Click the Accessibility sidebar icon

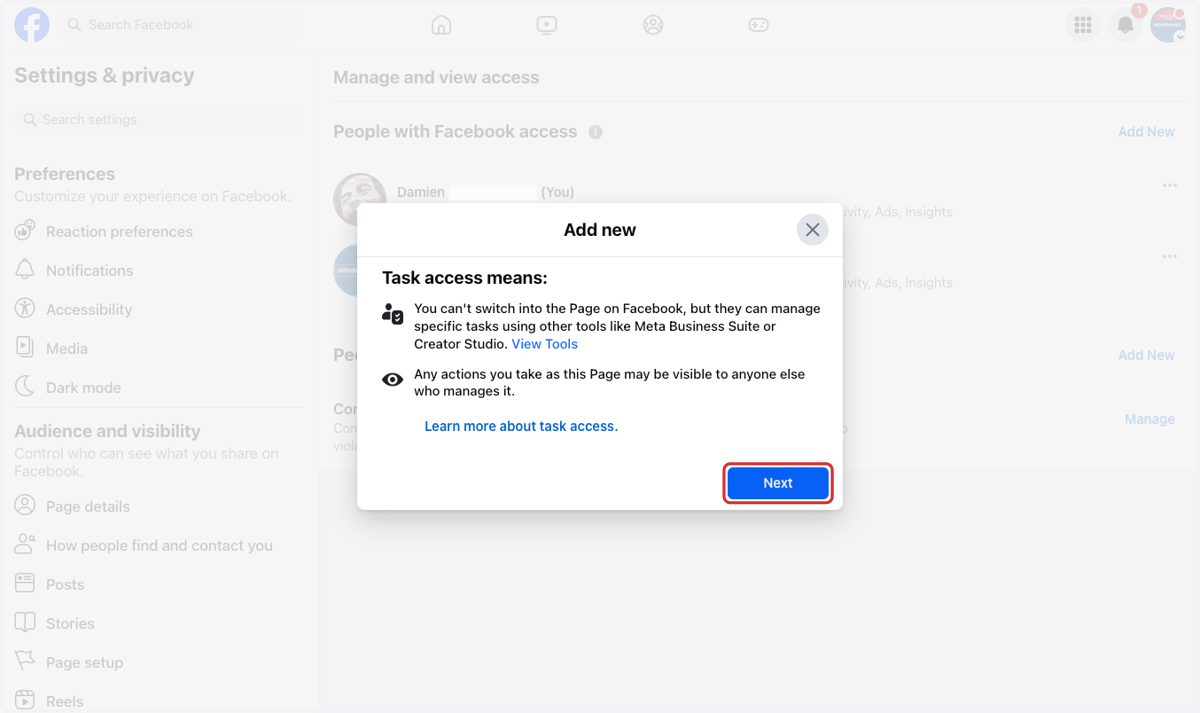[x=25, y=309]
